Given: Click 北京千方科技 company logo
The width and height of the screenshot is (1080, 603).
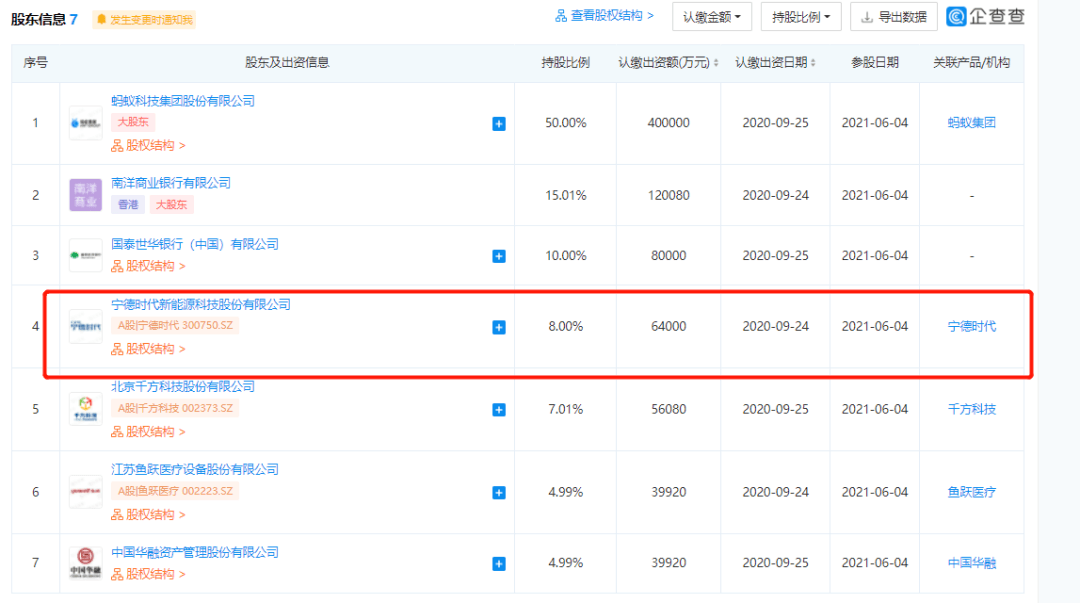Looking at the screenshot, I should tap(85, 409).
